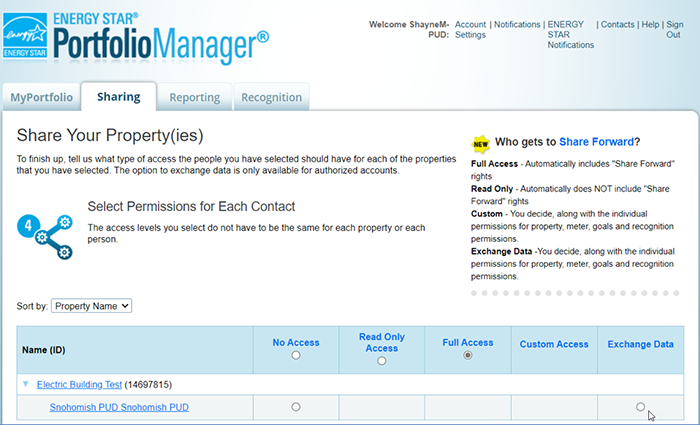The width and height of the screenshot is (700, 425).
Task: Collapse the Electric Building Test row triangle
Action: 26,384
